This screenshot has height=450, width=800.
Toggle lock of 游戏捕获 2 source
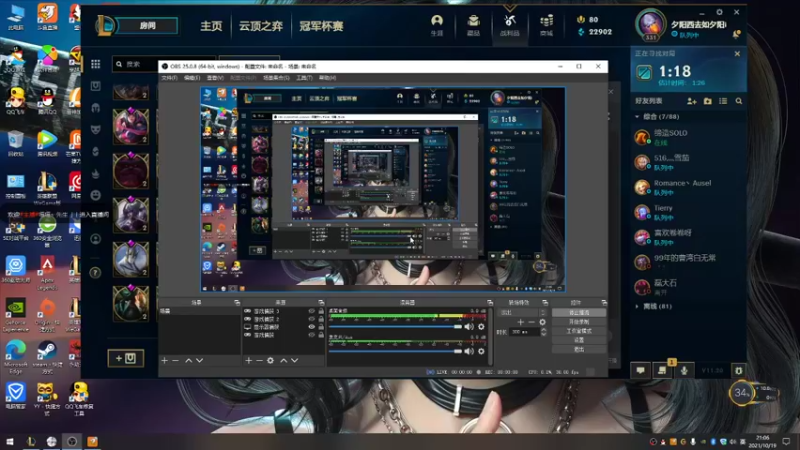[321, 319]
